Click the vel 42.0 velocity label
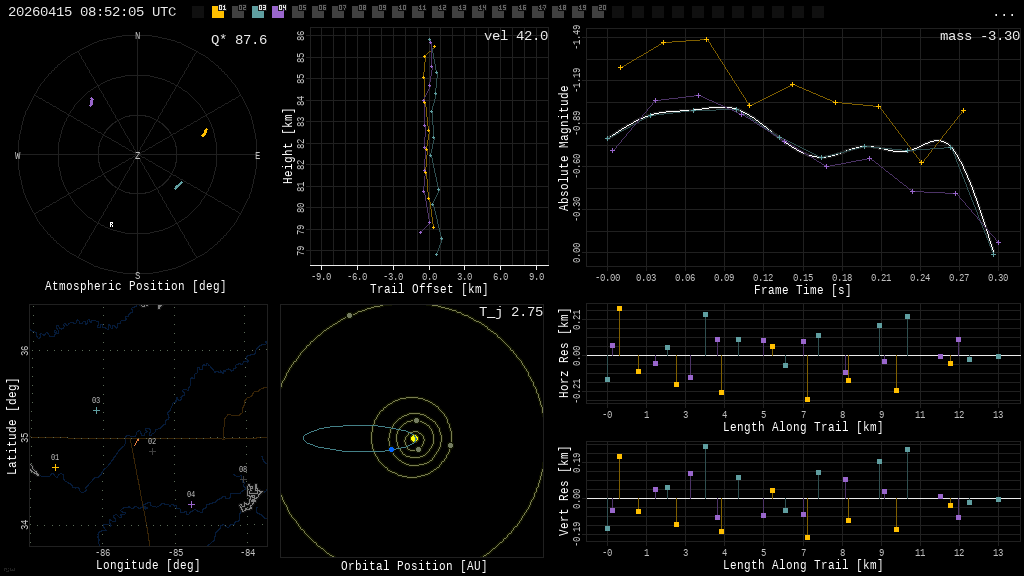 [x=515, y=36]
